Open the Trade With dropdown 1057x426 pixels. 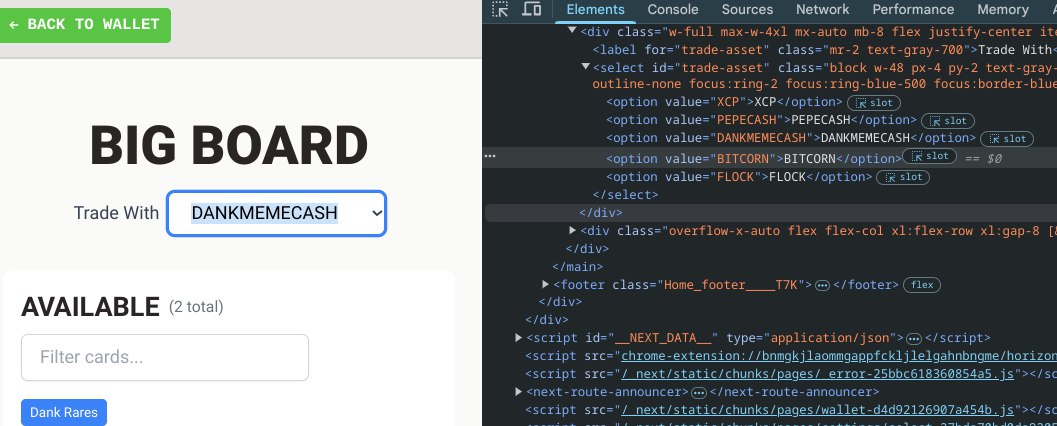coord(276,214)
